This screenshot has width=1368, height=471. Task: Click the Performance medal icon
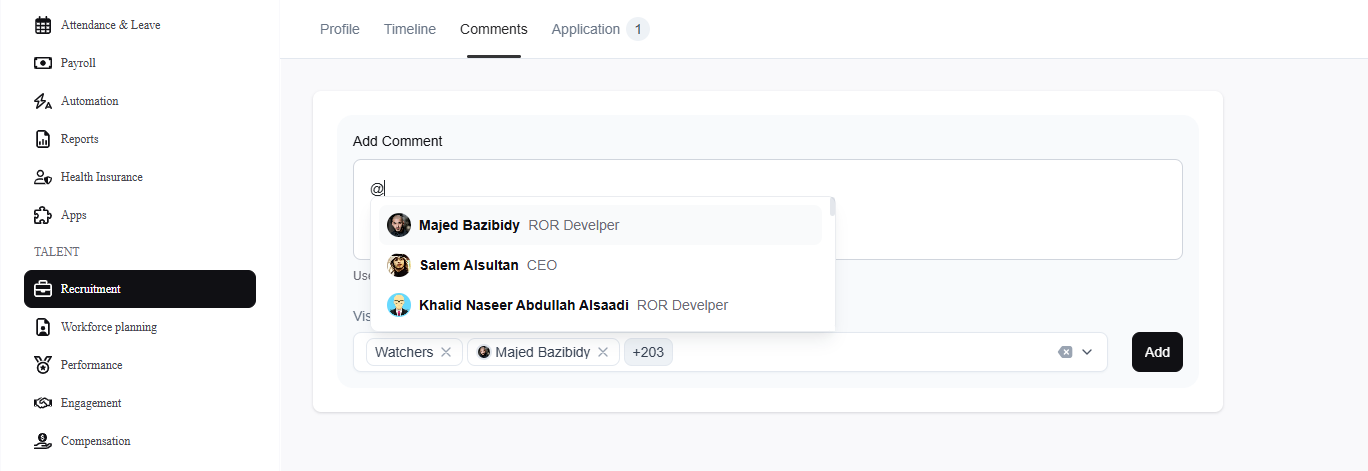(43, 365)
